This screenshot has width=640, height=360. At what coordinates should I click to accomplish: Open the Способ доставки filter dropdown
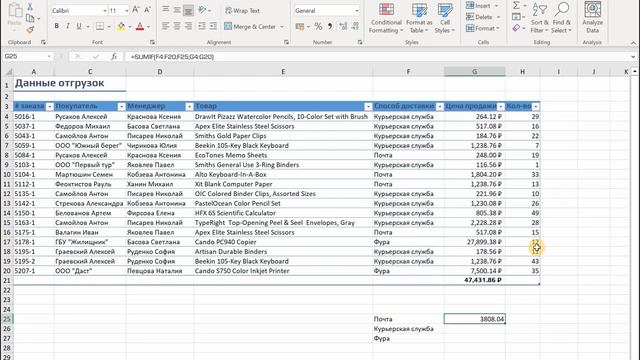[x=440, y=107]
